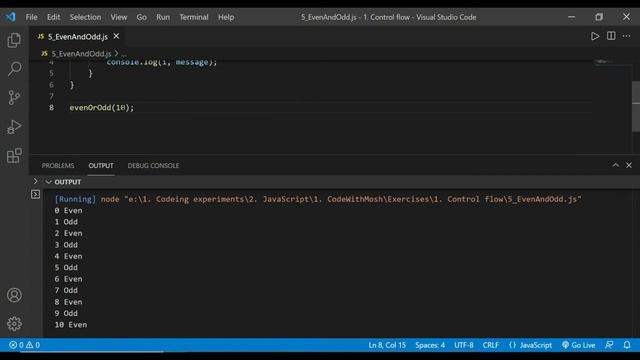This screenshot has height=360, width=640.
Task: Open the Explorer view in activity bar
Action: [14, 40]
